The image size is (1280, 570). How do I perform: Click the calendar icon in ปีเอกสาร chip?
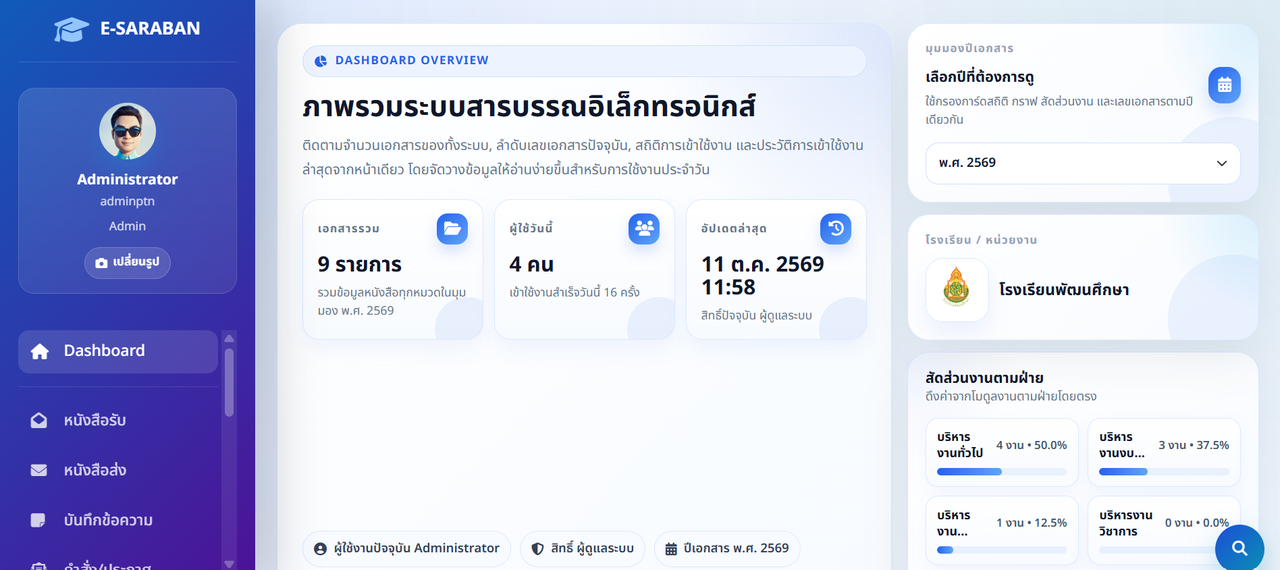click(x=672, y=549)
